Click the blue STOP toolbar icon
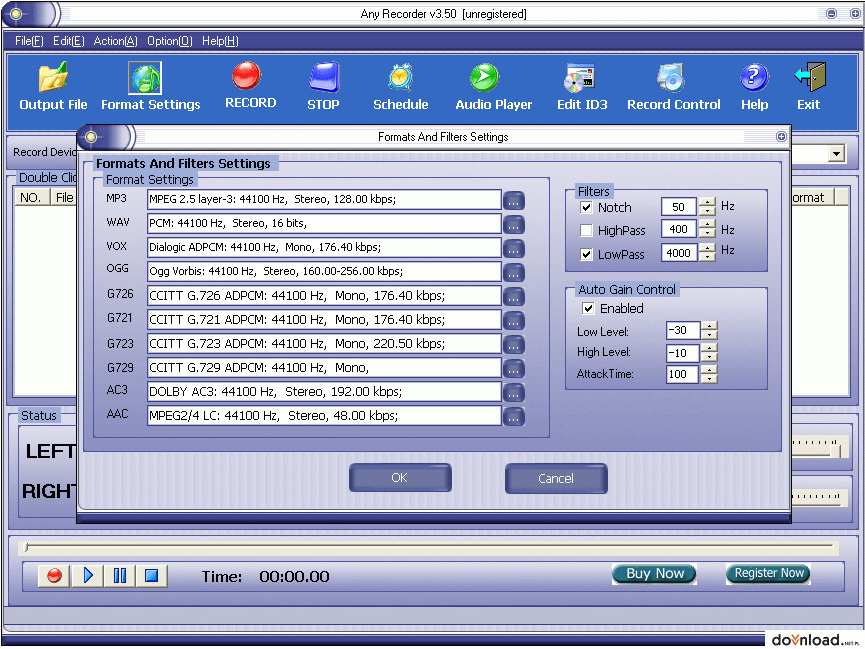 323,87
